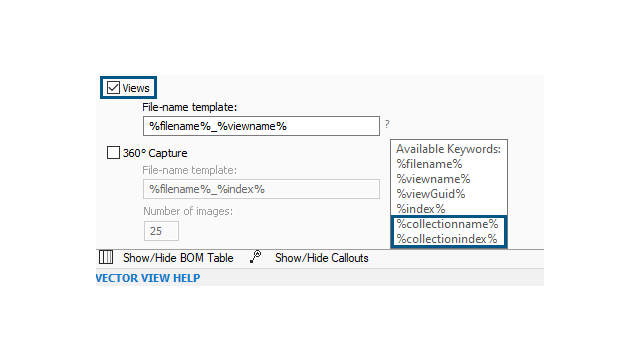Open the VECTOR VIEW HELP link
Screen dimensions: 640x360
(148, 278)
